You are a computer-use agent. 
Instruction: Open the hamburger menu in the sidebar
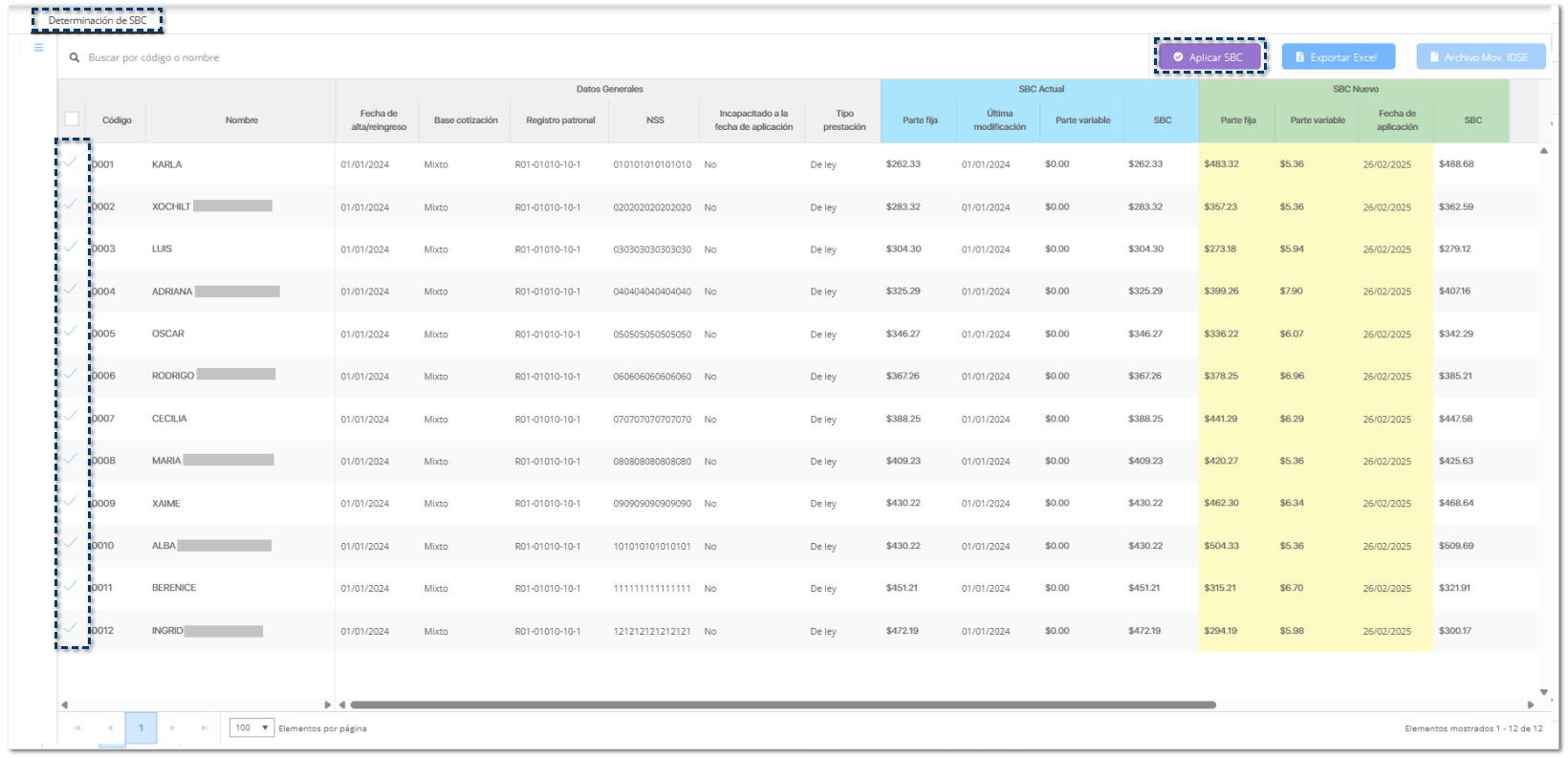click(38, 48)
